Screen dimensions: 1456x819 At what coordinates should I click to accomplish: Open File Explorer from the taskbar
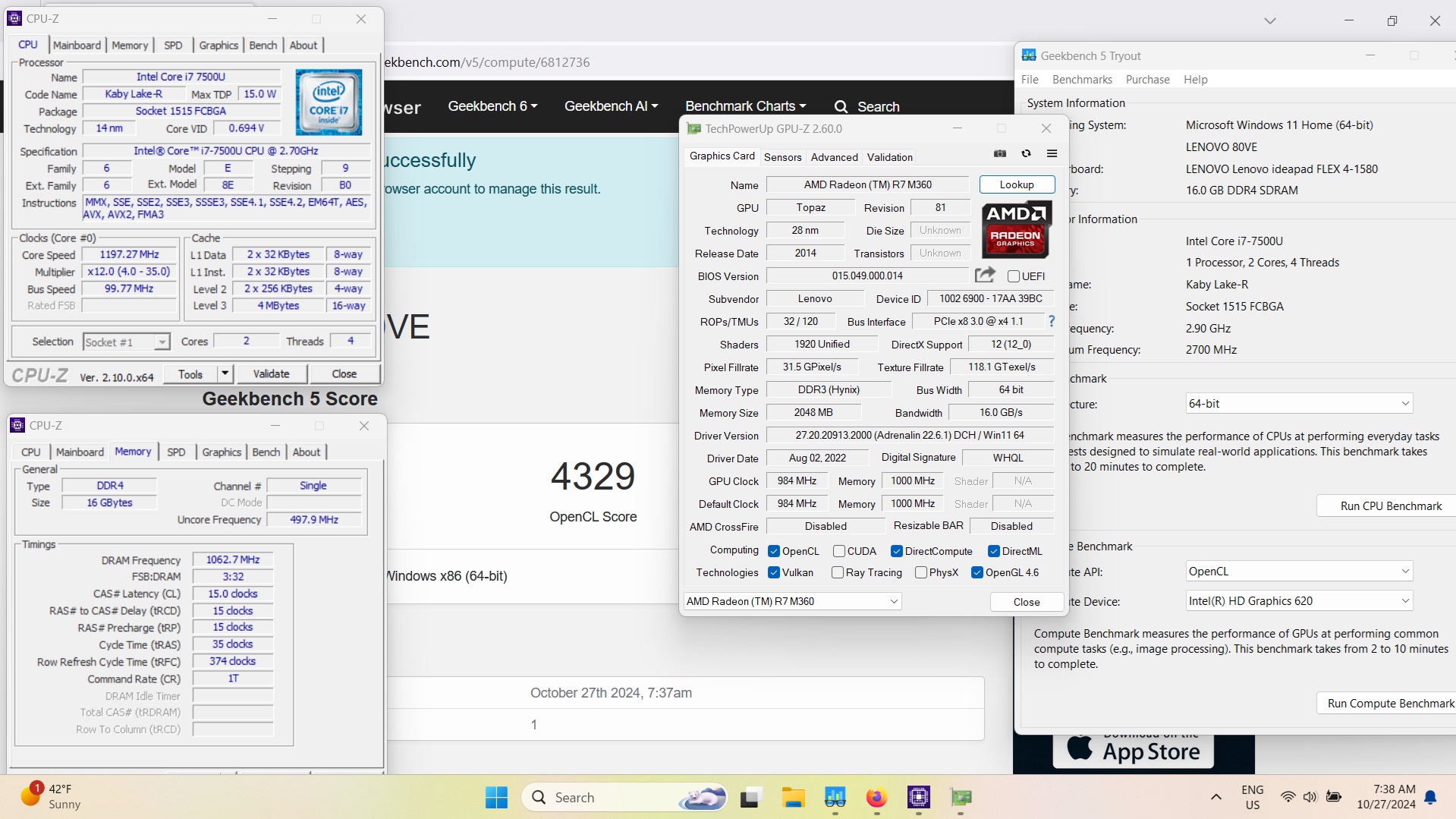point(793,797)
